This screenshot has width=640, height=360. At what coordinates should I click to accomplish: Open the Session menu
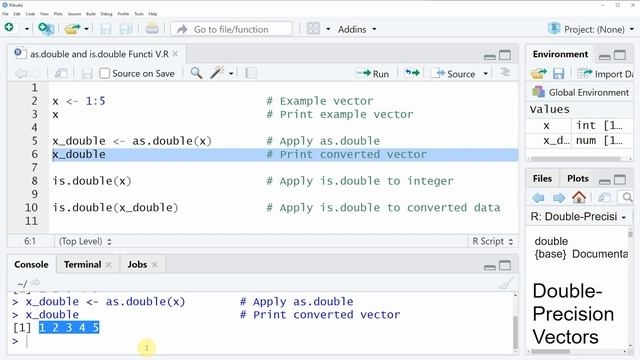point(74,14)
